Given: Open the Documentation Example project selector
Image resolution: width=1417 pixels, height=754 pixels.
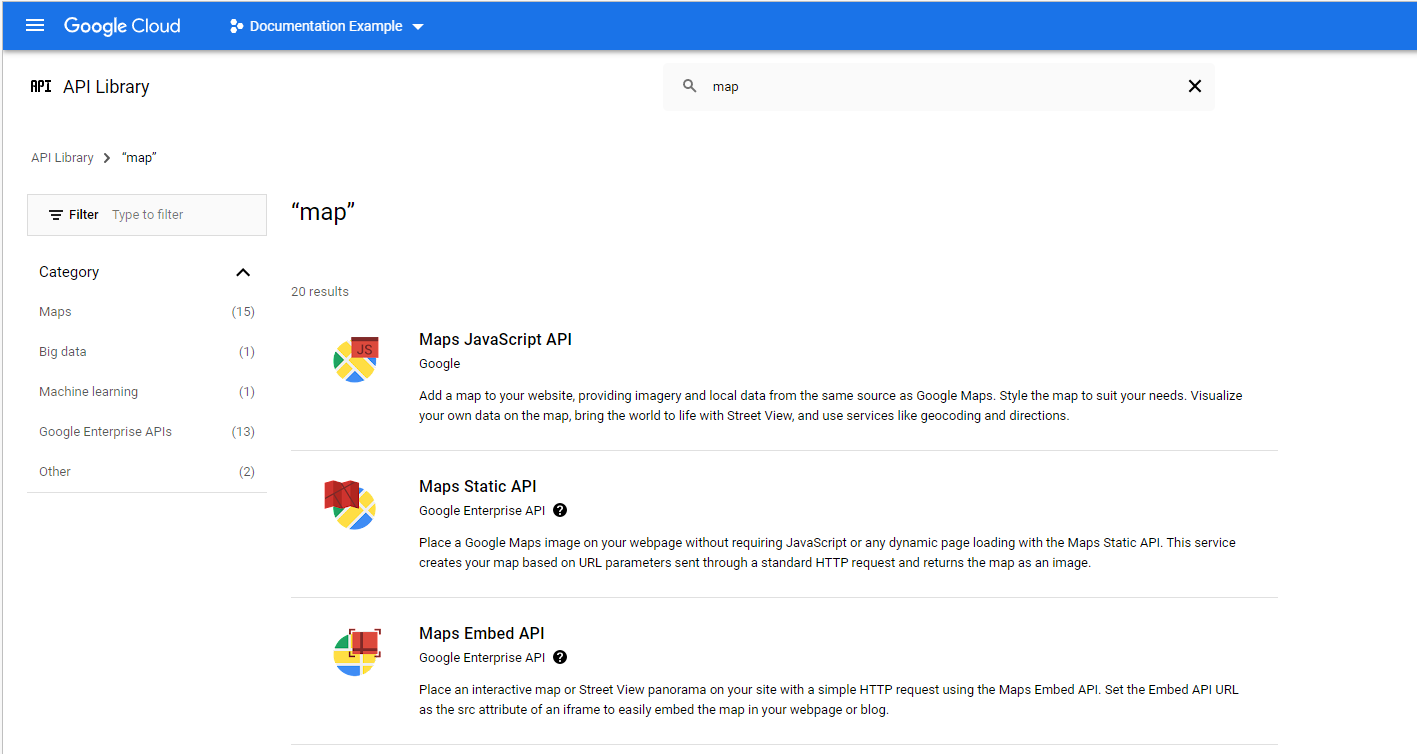Looking at the screenshot, I should pyautogui.click(x=327, y=26).
